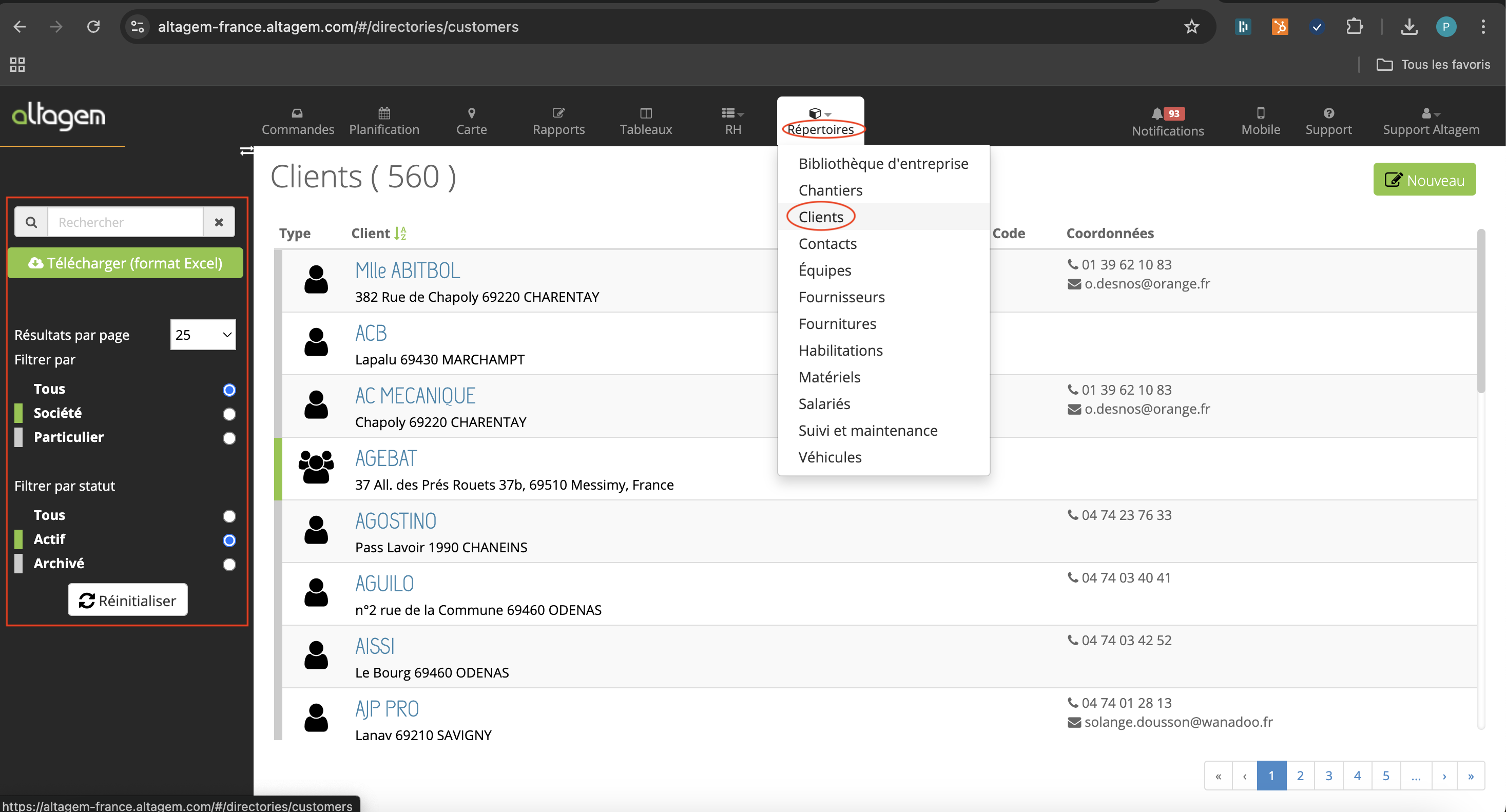Open Notifications bell with 93 badge
Viewport: 1506px width, 812px height.
1168,122
